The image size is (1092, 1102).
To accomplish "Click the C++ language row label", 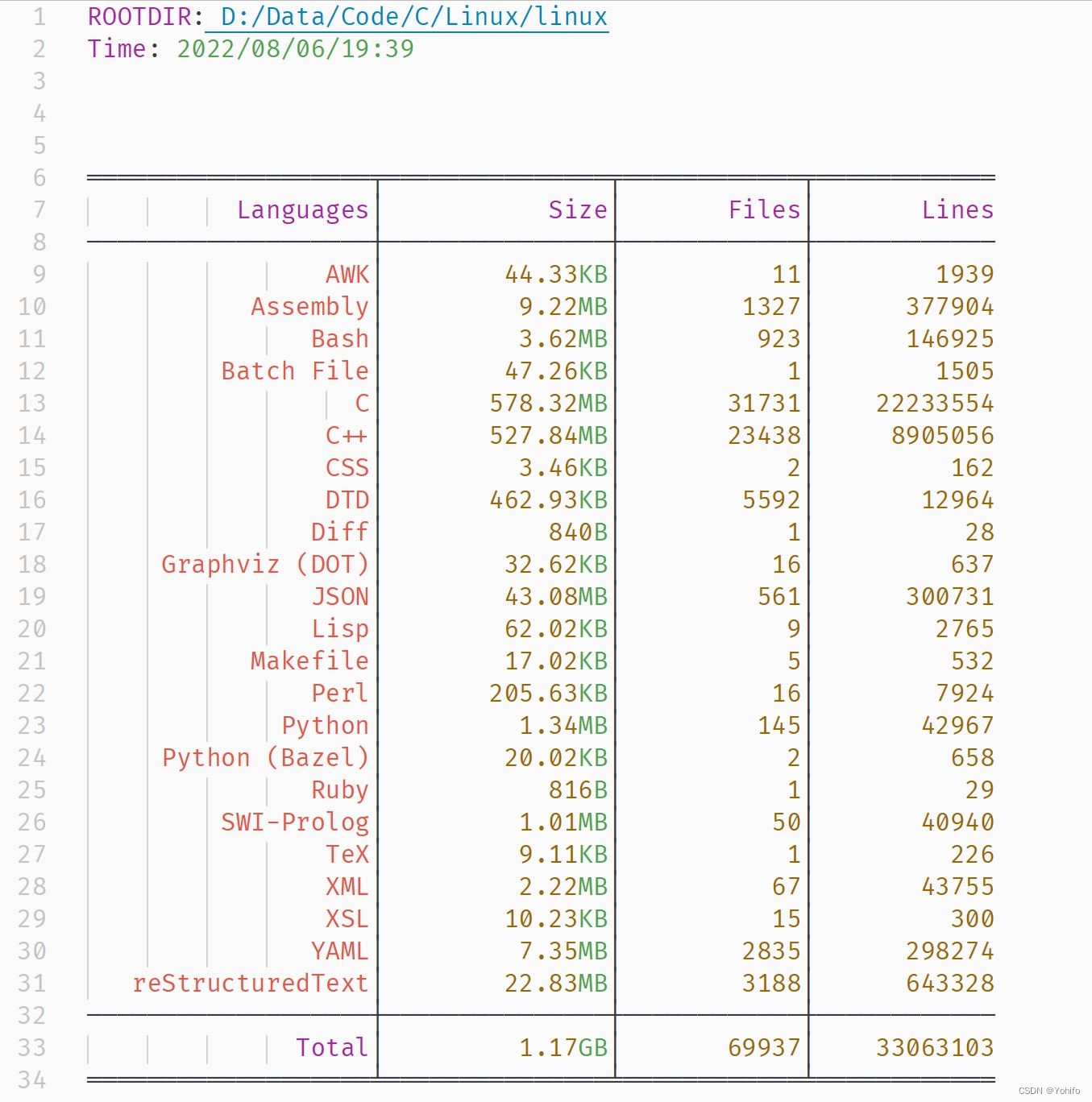I will coord(347,436).
